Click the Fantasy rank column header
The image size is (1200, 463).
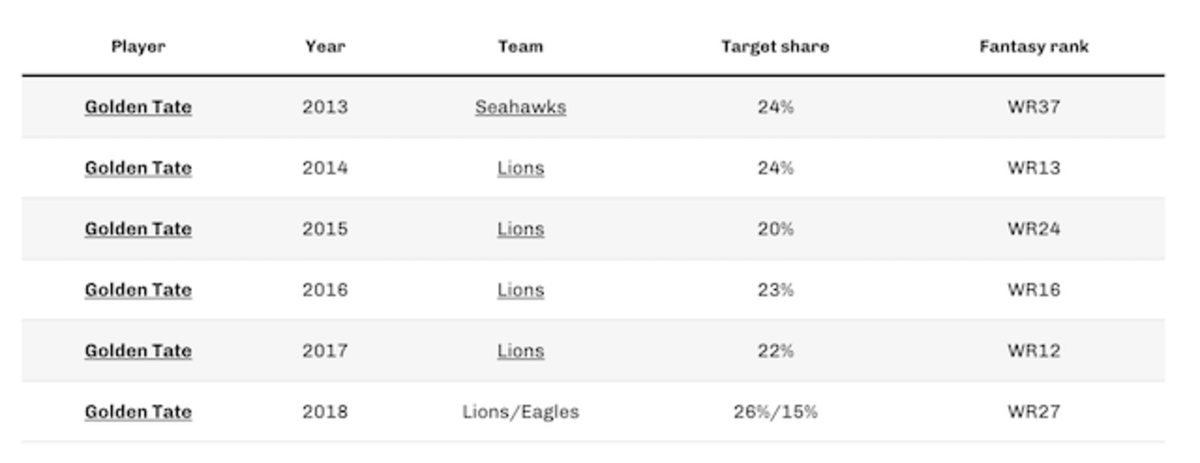pyautogui.click(x=1034, y=47)
